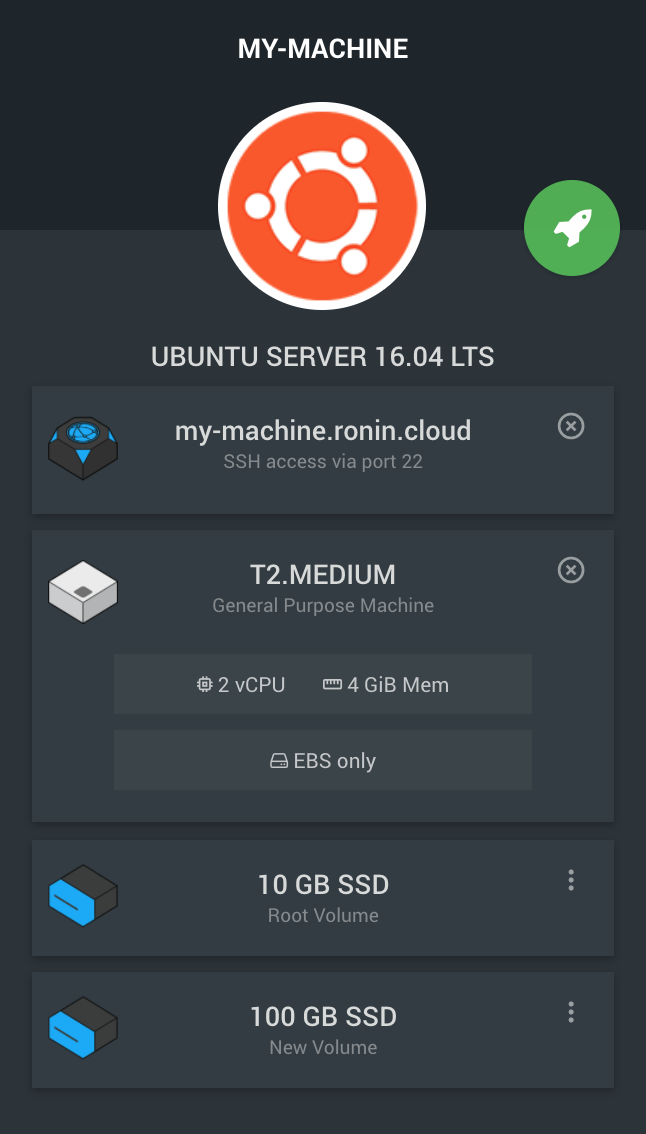Click the drive icon beside EBS only
This screenshot has width=646, height=1134.
pyautogui.click(x=277, y=760)
